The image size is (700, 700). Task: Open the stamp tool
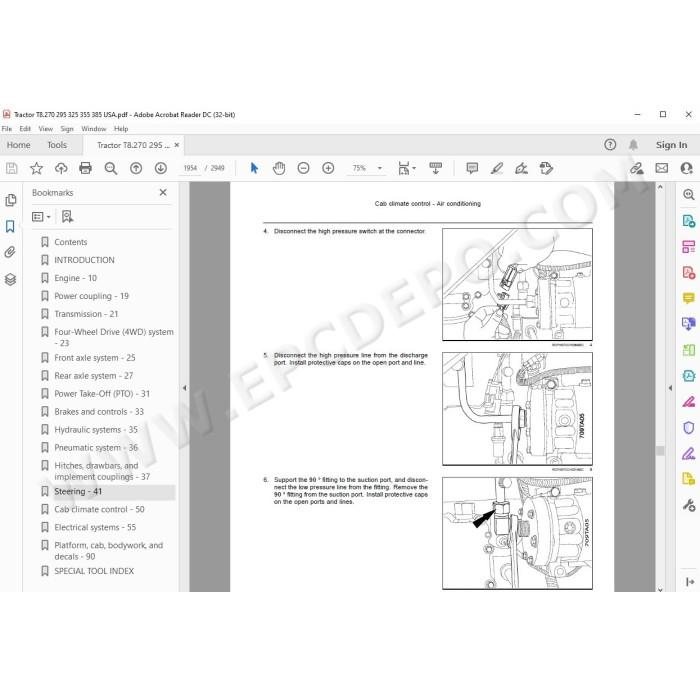(x=546, y=168)
